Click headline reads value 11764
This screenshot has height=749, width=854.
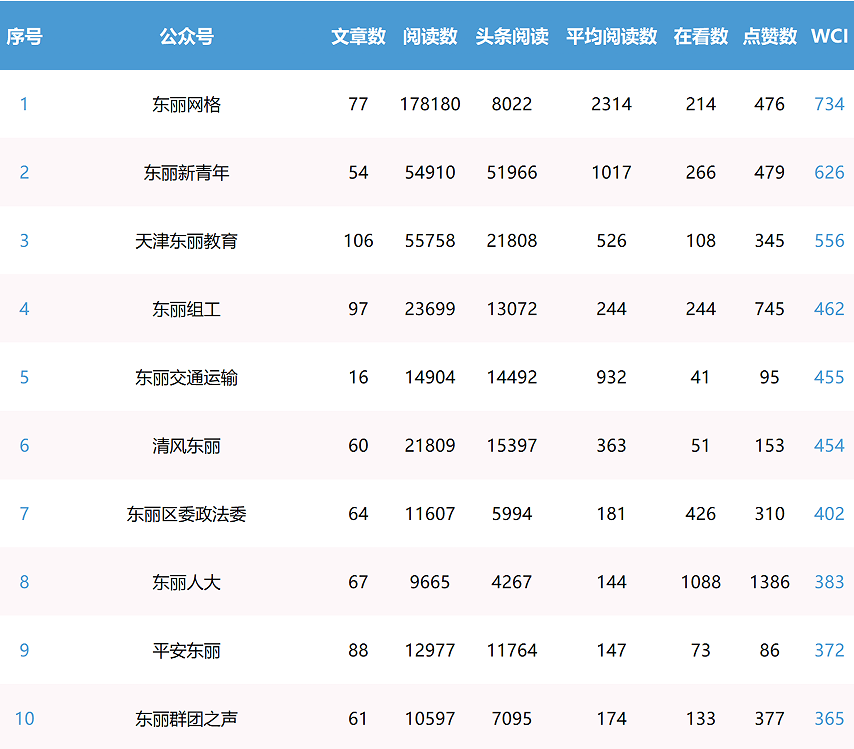[512, 650]
